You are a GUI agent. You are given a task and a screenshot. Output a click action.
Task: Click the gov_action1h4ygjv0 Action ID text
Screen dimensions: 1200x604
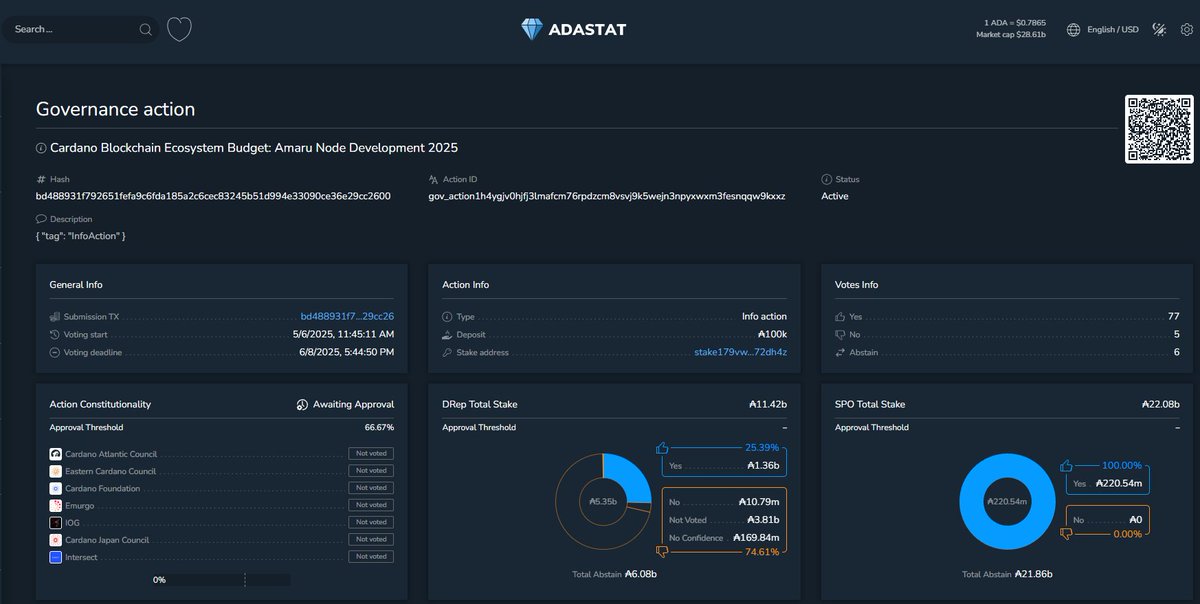[607, 196]
